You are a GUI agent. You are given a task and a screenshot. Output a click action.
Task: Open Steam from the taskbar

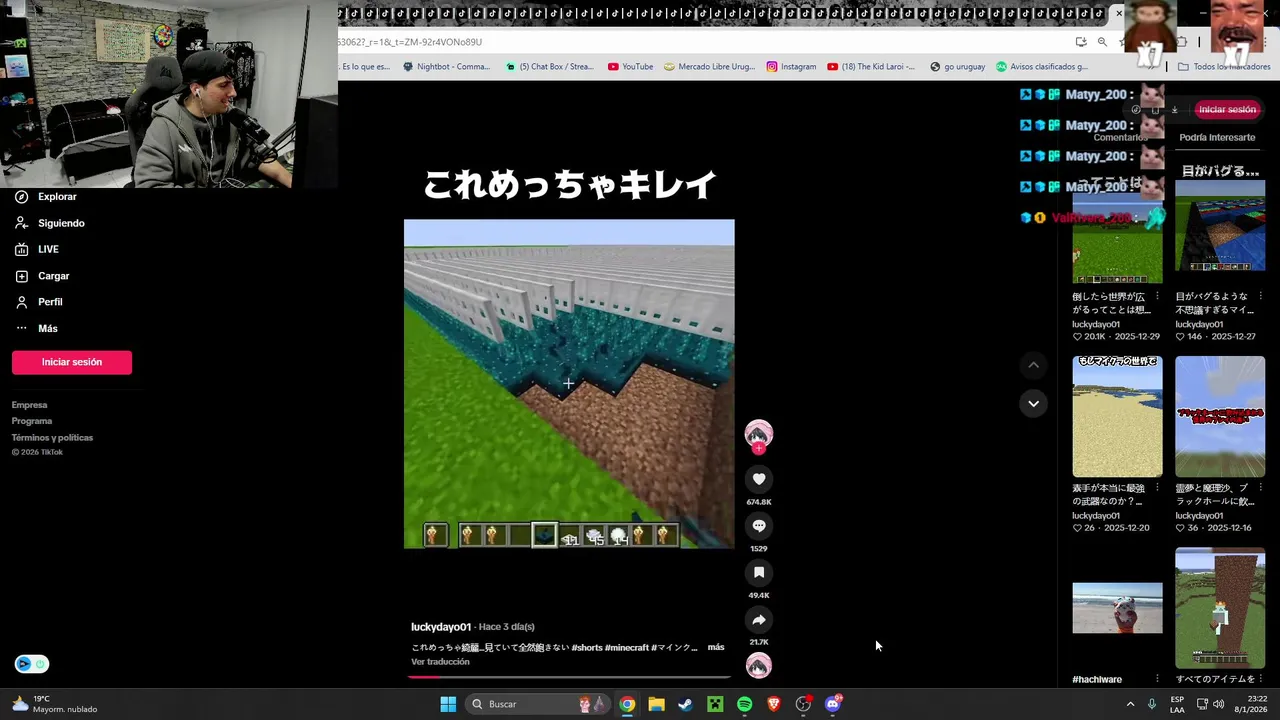(685, 704)
